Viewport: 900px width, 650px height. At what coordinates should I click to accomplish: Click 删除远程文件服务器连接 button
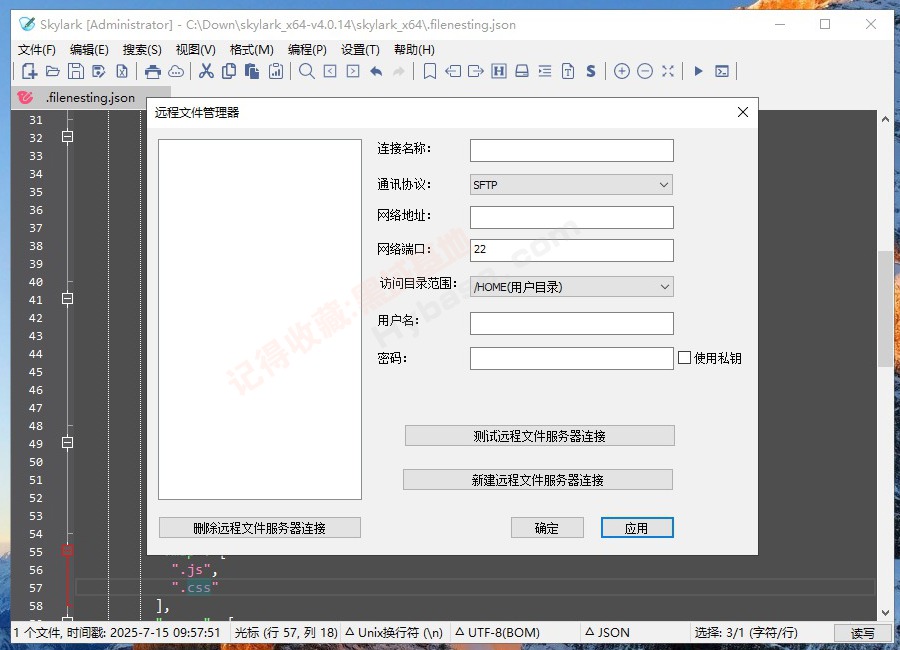click(259, 528)
